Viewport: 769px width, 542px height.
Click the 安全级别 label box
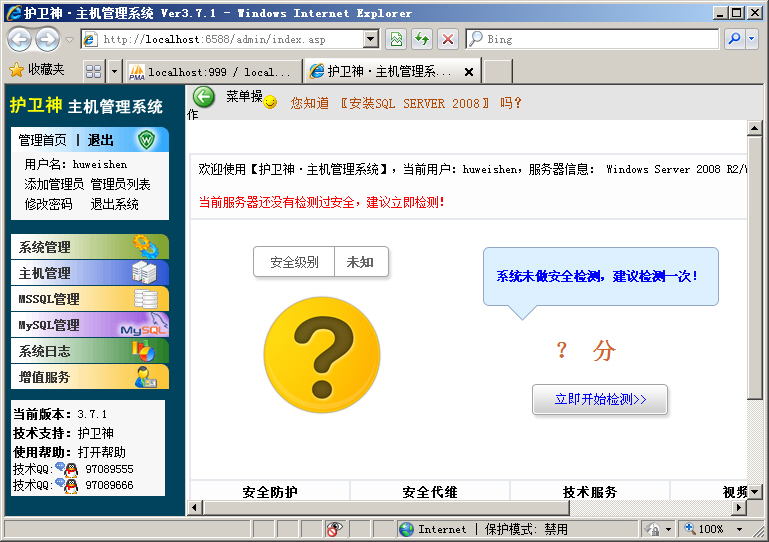tap(294, 262)
